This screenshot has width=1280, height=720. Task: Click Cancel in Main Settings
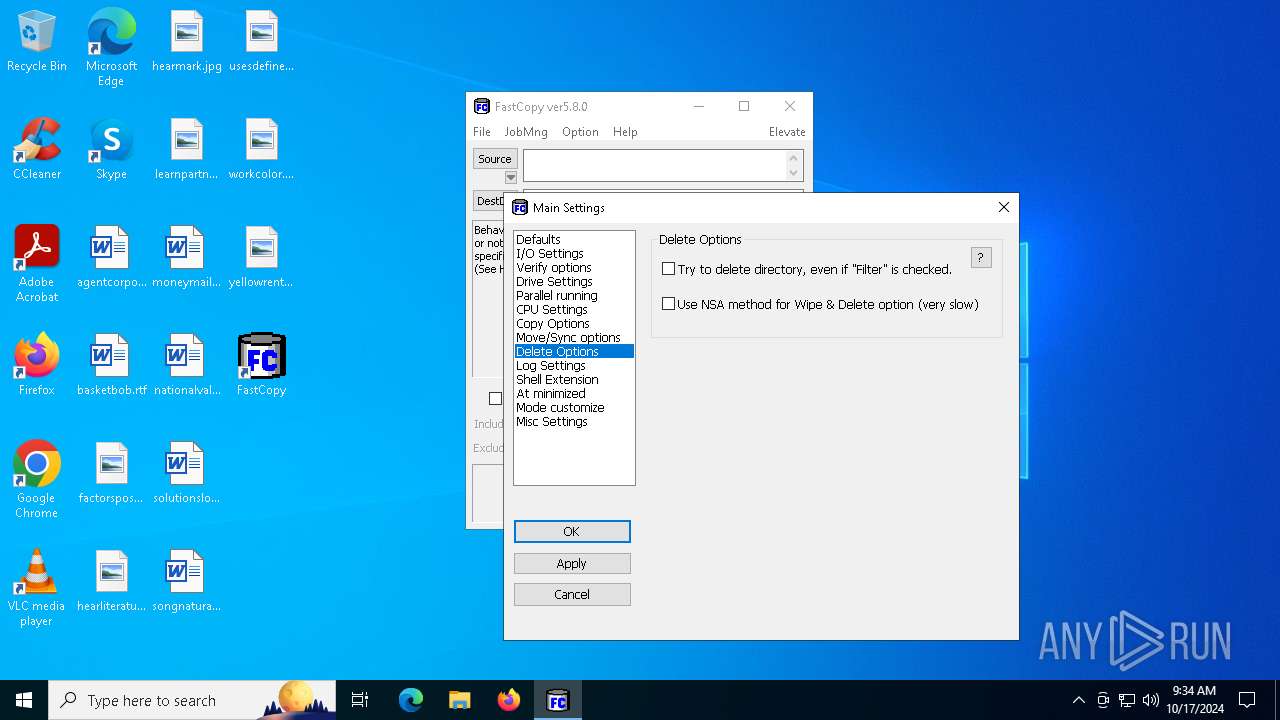point(572,594)
